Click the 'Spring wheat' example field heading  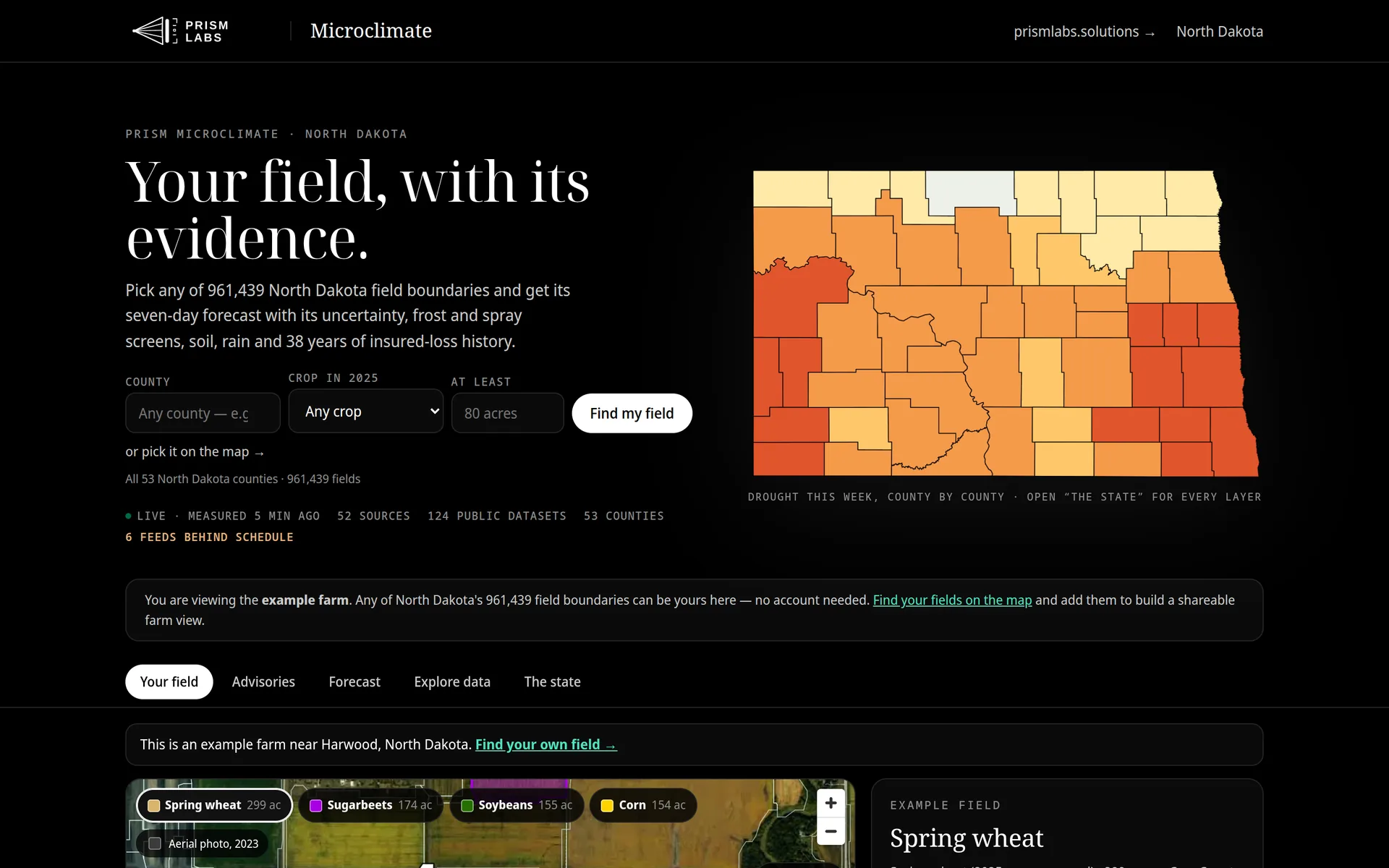tap(967, 838)
